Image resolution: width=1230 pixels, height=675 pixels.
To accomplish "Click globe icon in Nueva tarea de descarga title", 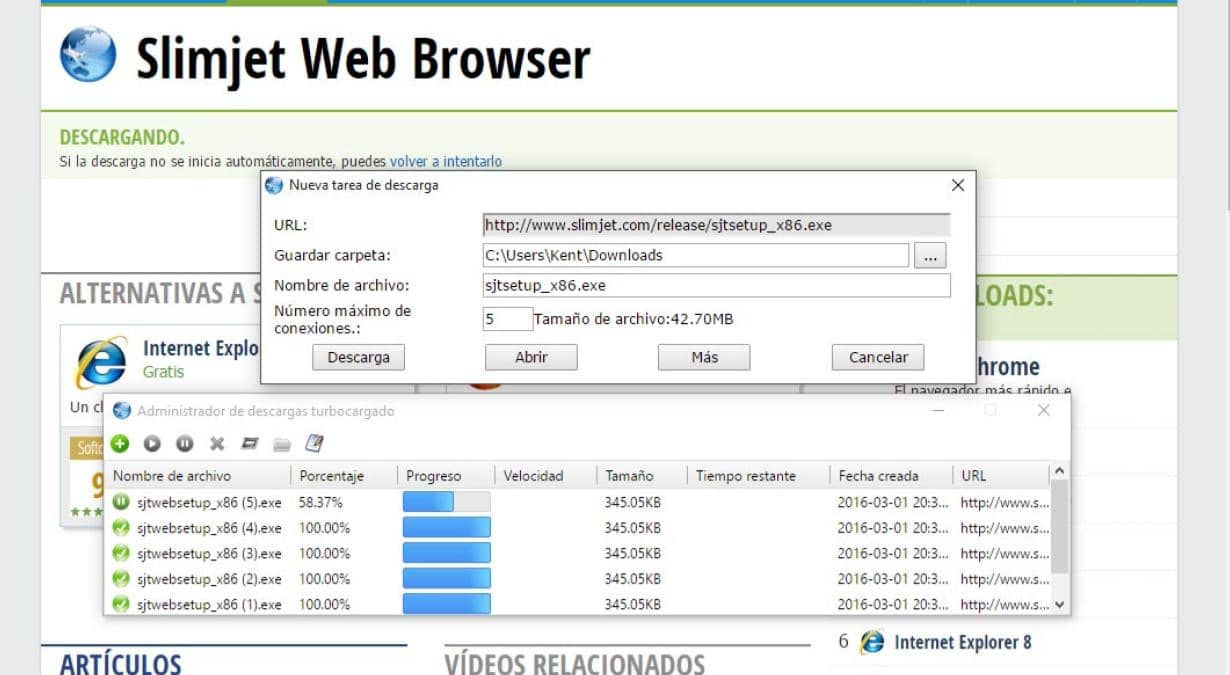I will click(x=274, y=185).
